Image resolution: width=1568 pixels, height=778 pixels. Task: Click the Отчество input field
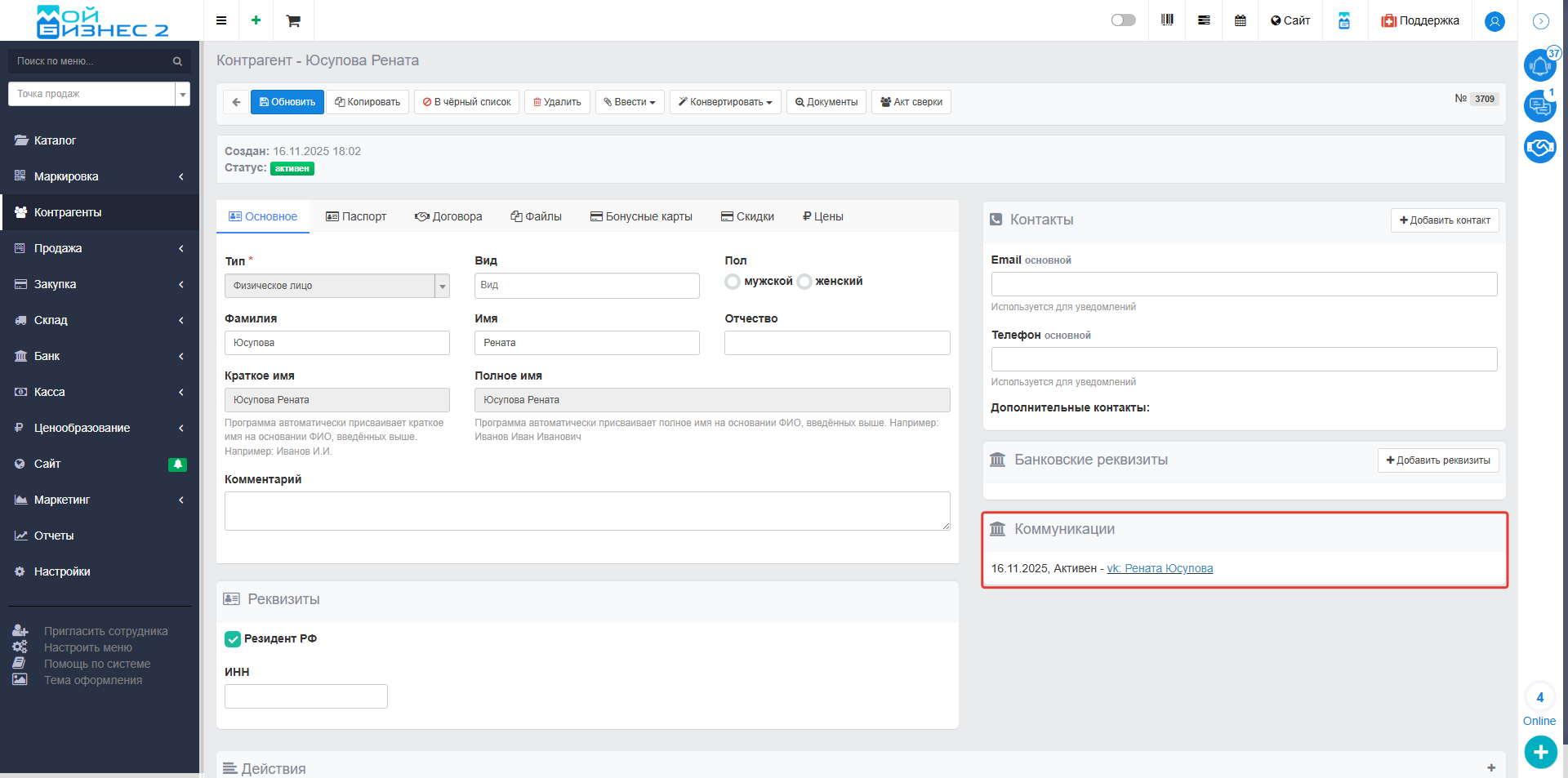(836, 343)
